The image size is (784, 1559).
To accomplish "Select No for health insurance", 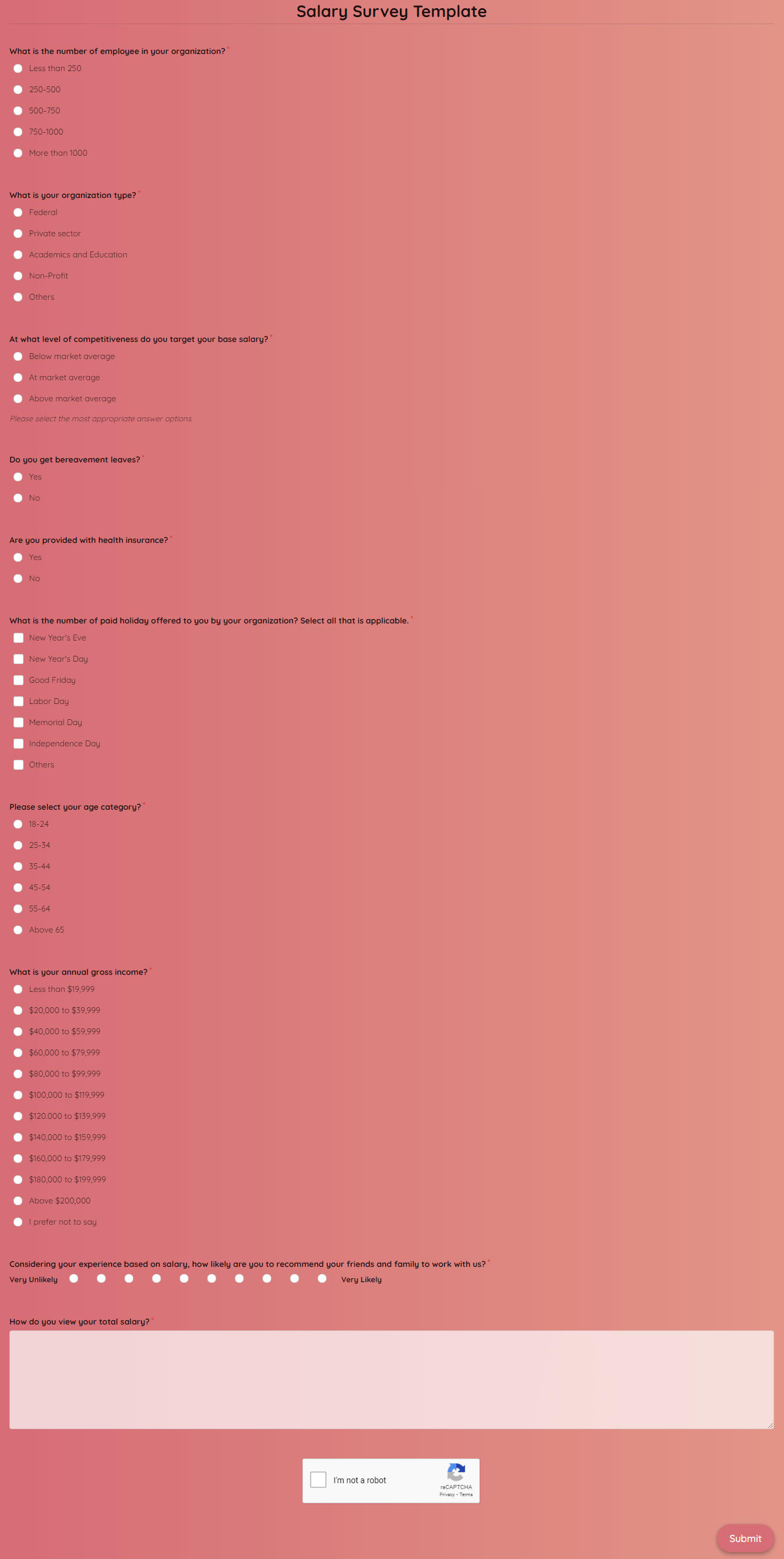I will click(x=18, y=579).
